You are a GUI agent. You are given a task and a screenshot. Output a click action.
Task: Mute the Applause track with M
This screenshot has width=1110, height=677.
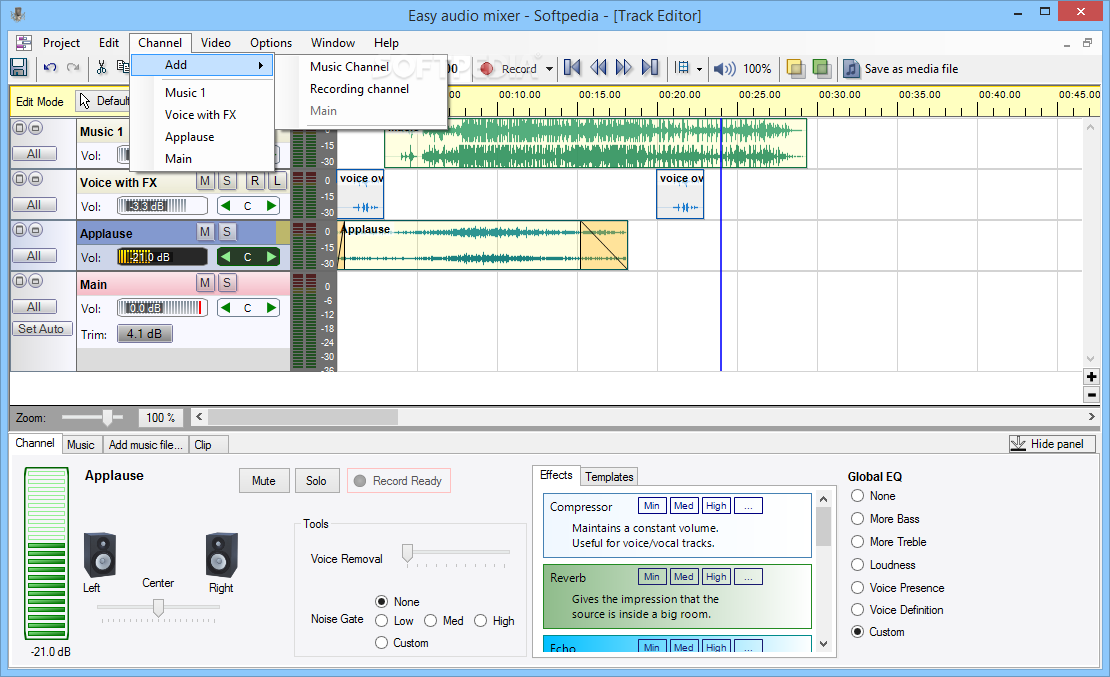pyautogui.click(x=205, y=232)
